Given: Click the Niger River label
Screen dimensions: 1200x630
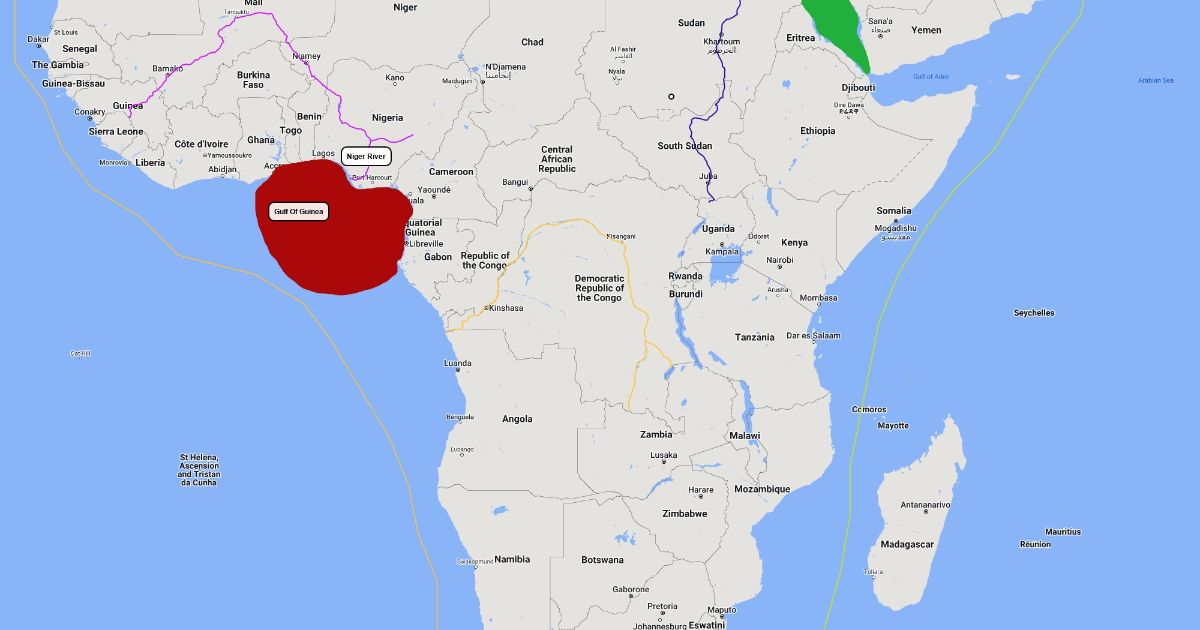Looking at the screenshot, I should coord(365,156).
